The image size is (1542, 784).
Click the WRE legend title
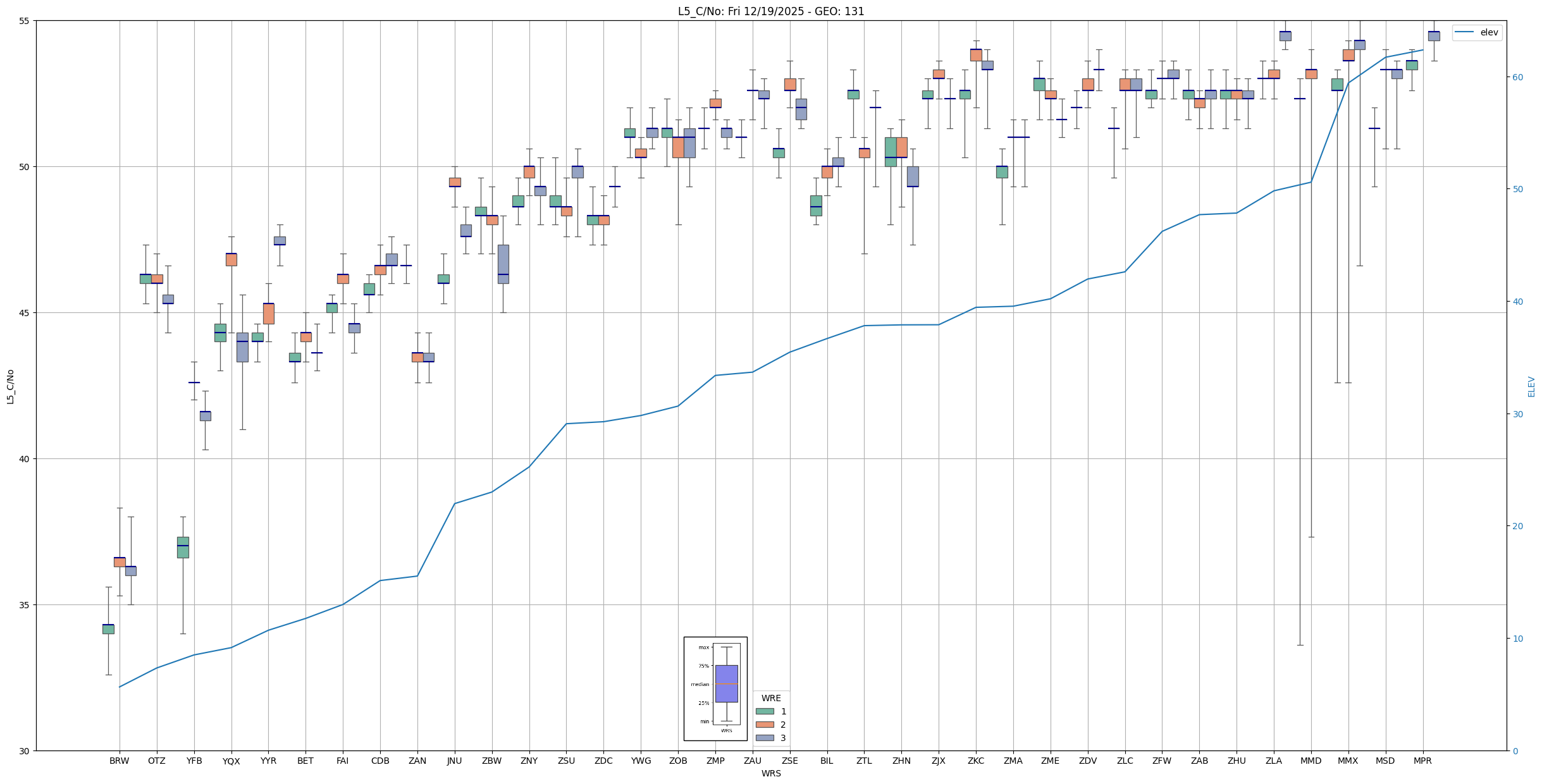click(771, 698)
